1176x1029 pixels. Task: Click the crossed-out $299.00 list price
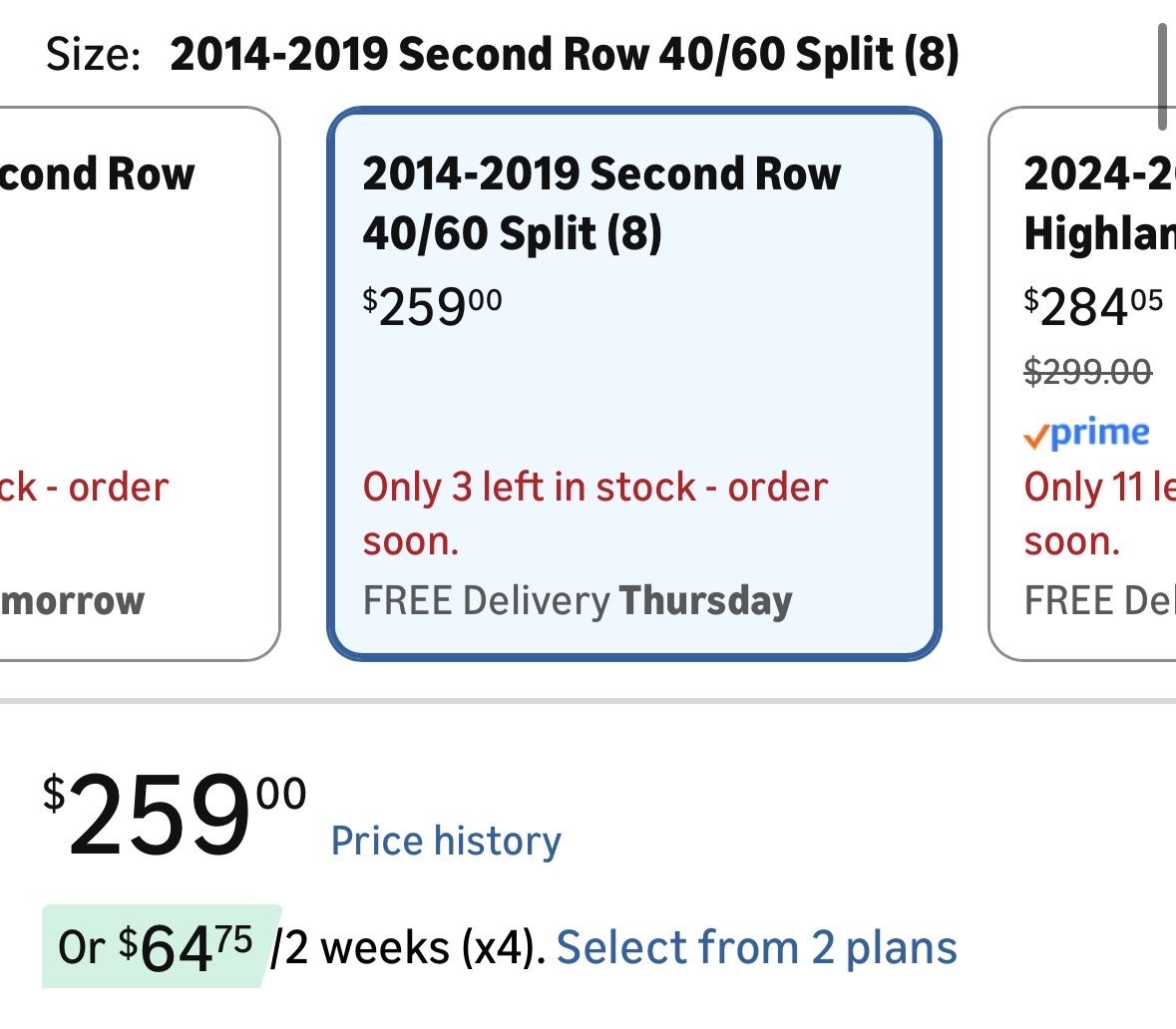tap(1087, 372)
